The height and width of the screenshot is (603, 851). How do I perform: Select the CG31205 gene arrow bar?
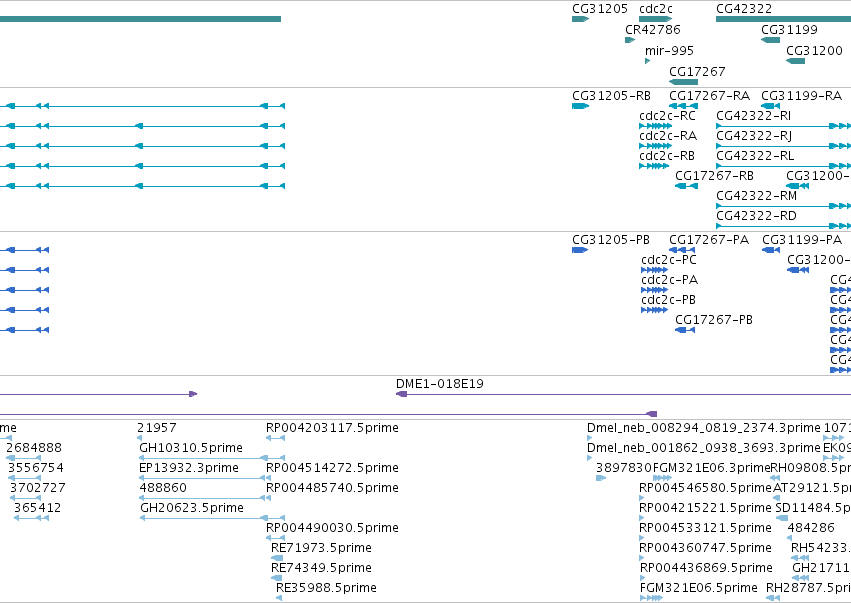pyautogui.click(x=581, y=19)
